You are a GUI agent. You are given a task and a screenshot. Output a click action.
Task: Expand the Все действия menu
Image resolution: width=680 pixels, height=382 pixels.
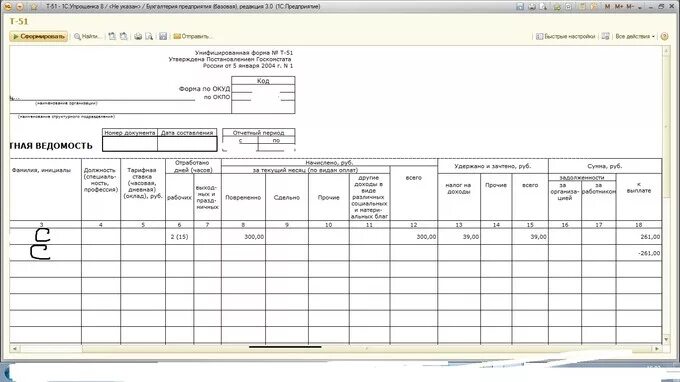coord(635,36)
